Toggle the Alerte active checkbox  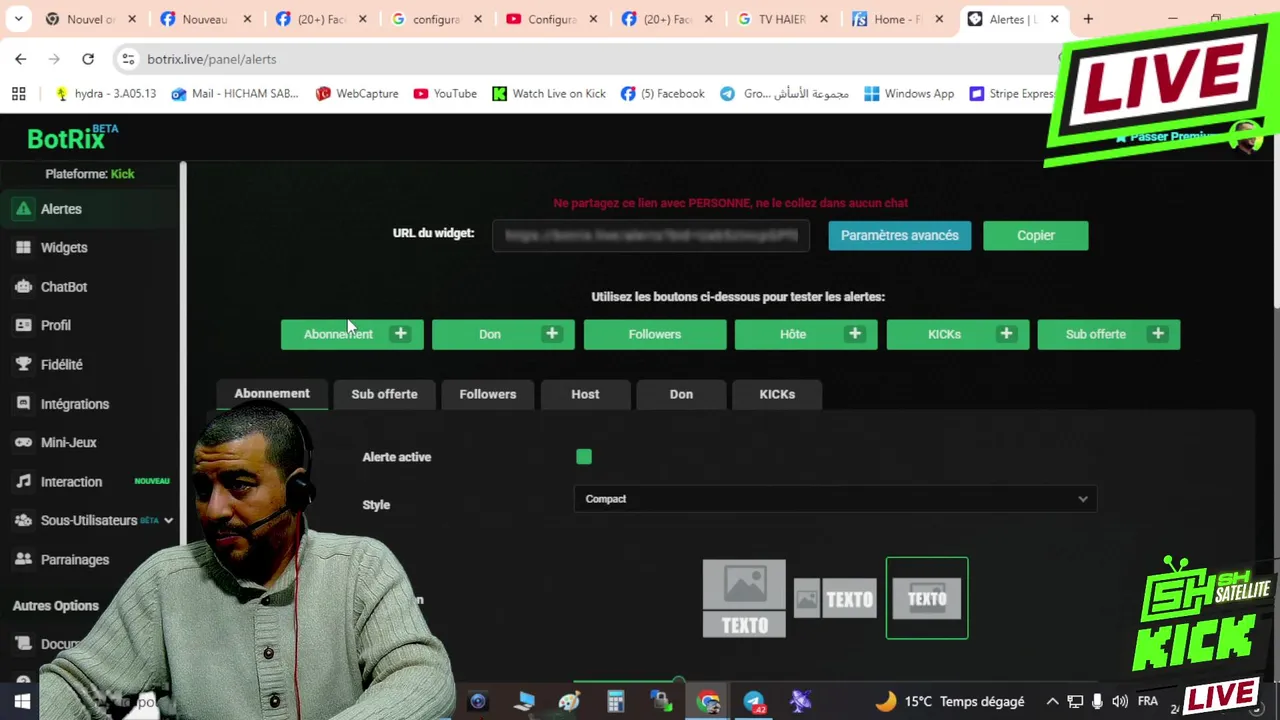click(x=584, y=457)
